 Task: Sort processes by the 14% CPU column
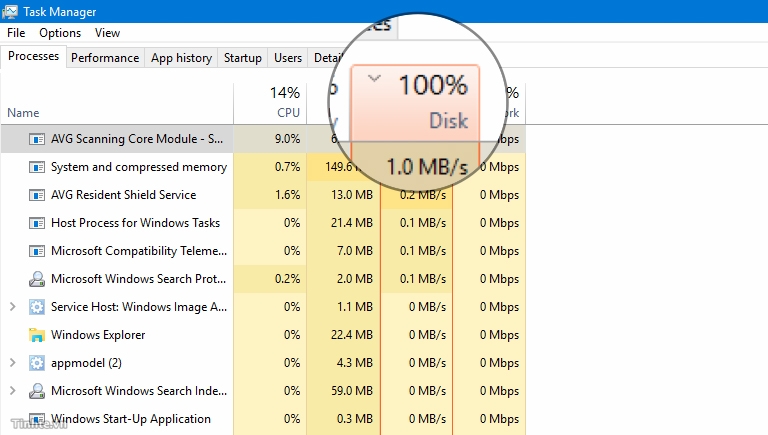click(x=270, y=103)
